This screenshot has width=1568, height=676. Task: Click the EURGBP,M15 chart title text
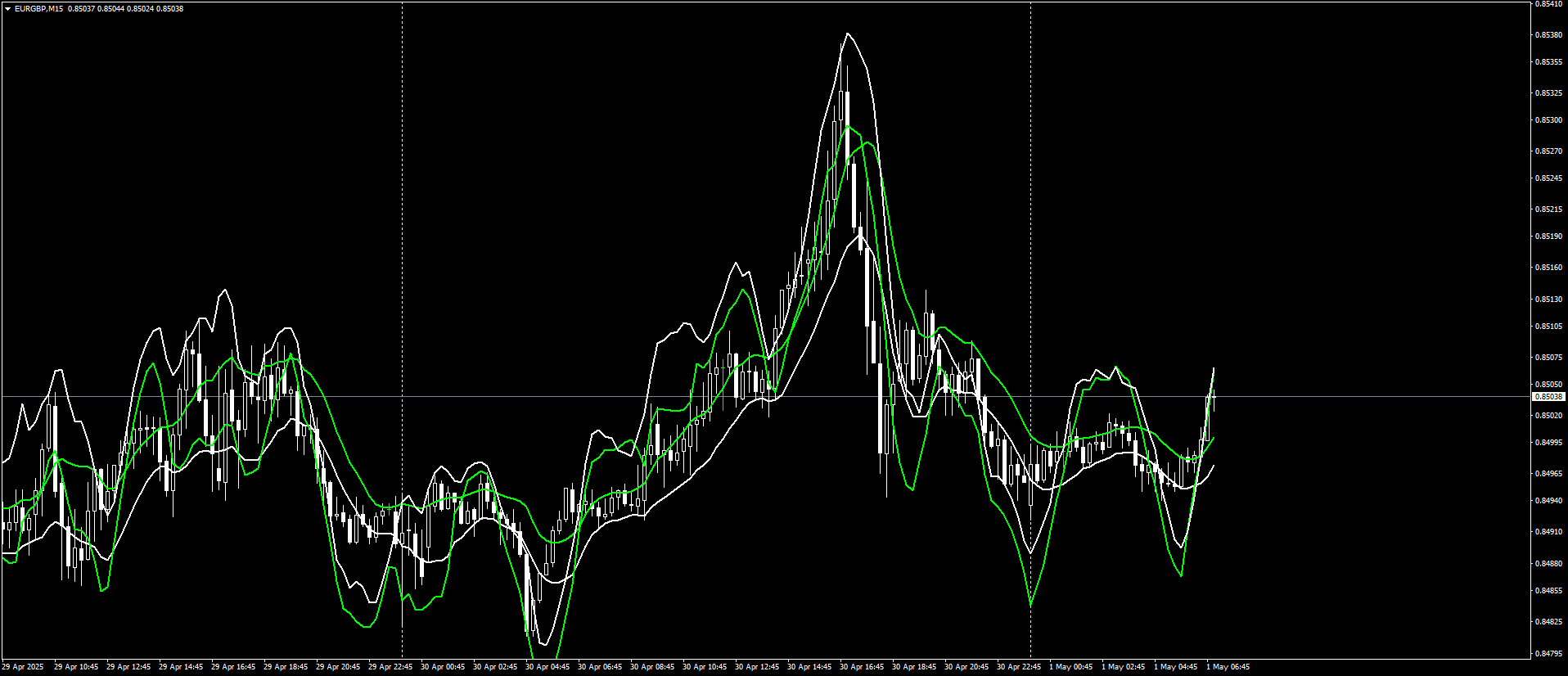coord(38,9)
